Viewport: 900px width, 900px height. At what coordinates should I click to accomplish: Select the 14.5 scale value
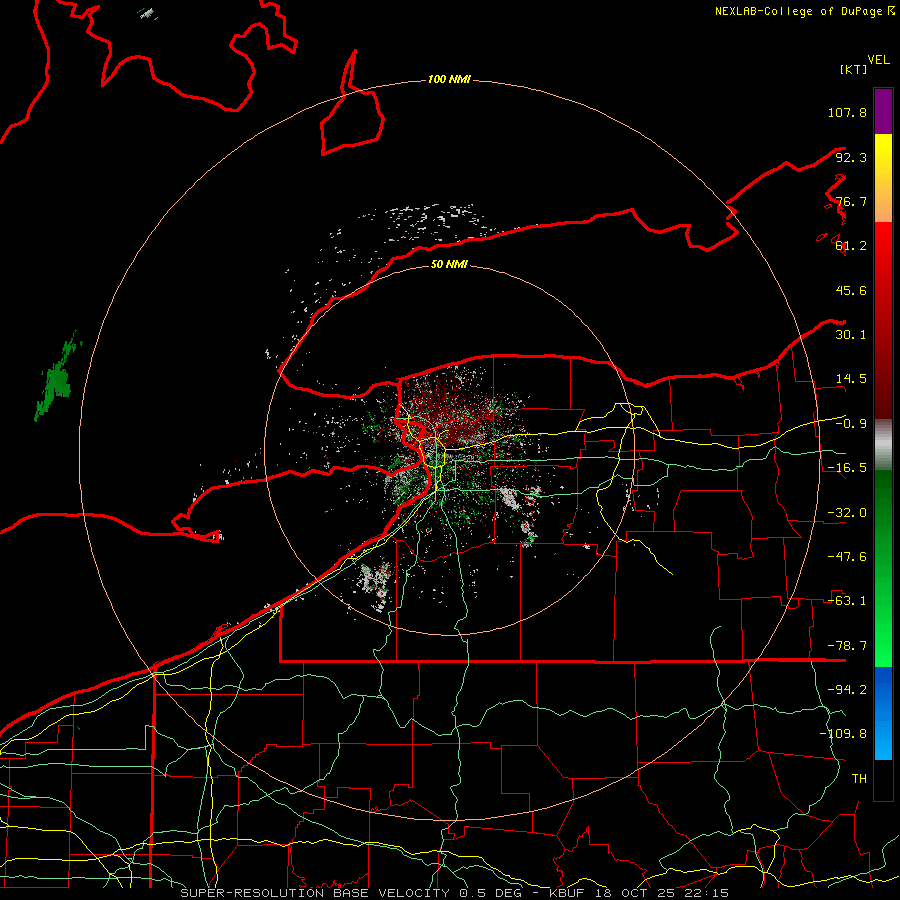[851, 379]
